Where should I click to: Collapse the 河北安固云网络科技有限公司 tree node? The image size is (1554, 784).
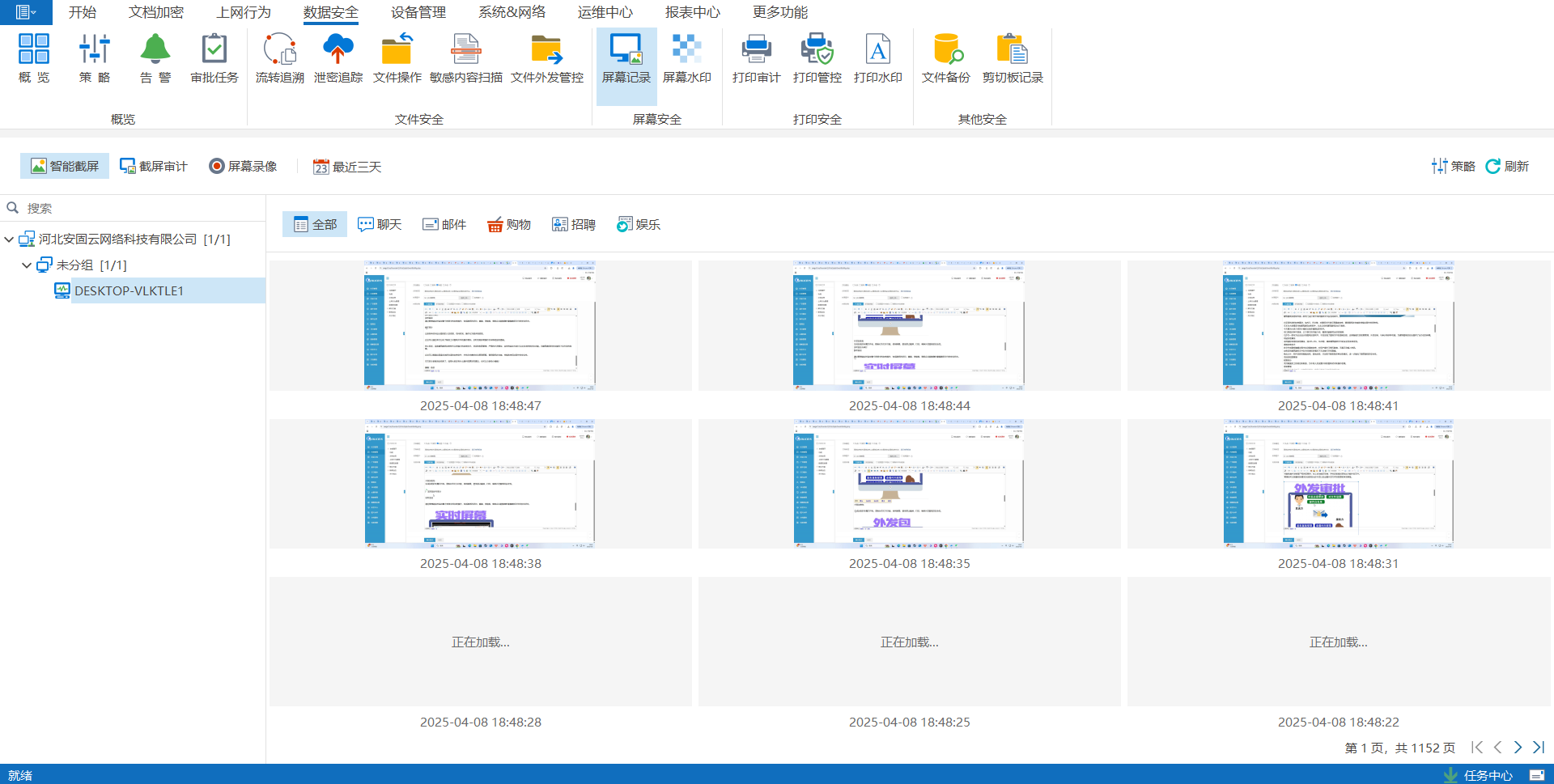tap(9, 239)
